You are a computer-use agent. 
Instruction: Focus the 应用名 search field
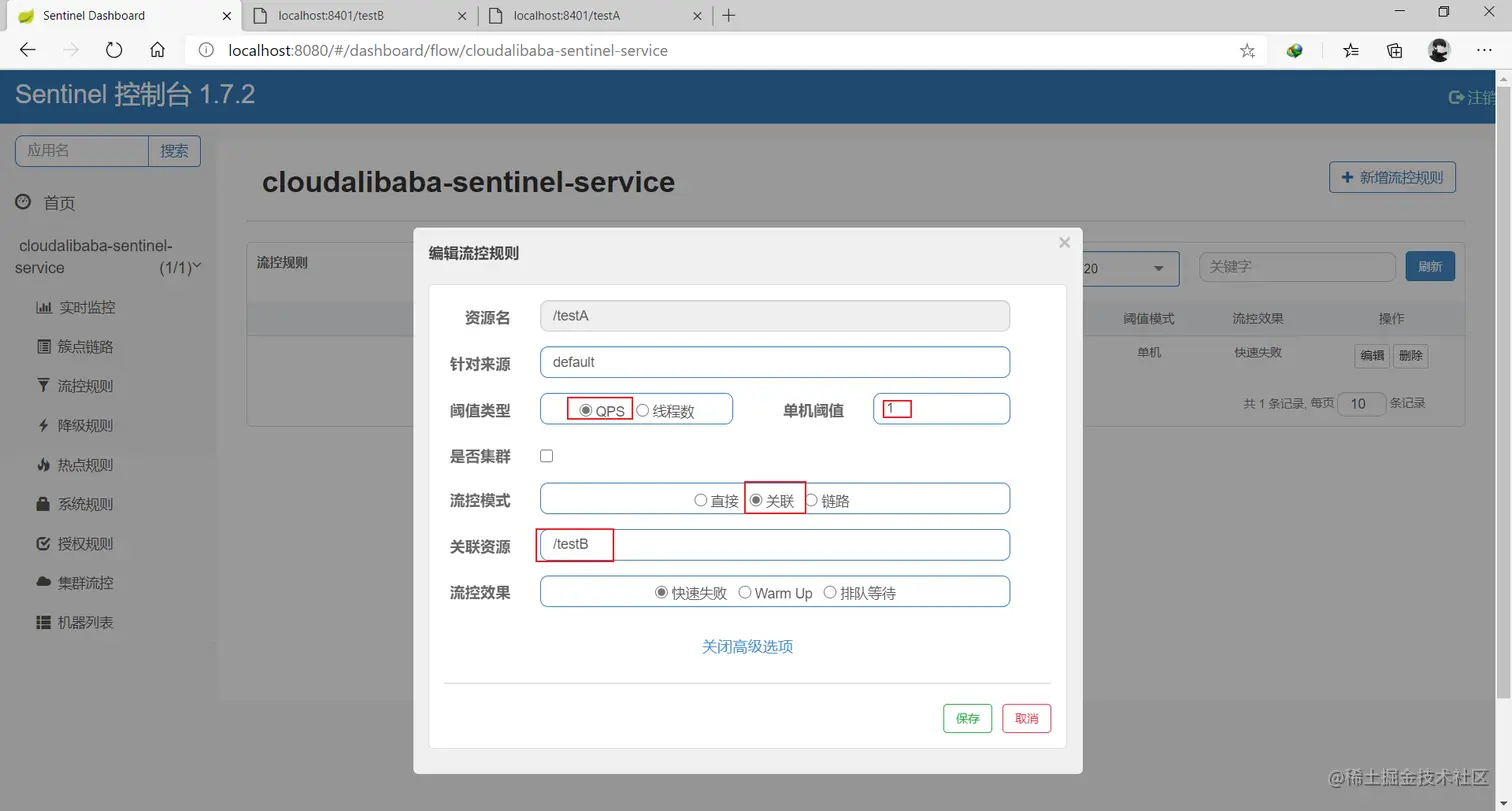click(82, 151)
